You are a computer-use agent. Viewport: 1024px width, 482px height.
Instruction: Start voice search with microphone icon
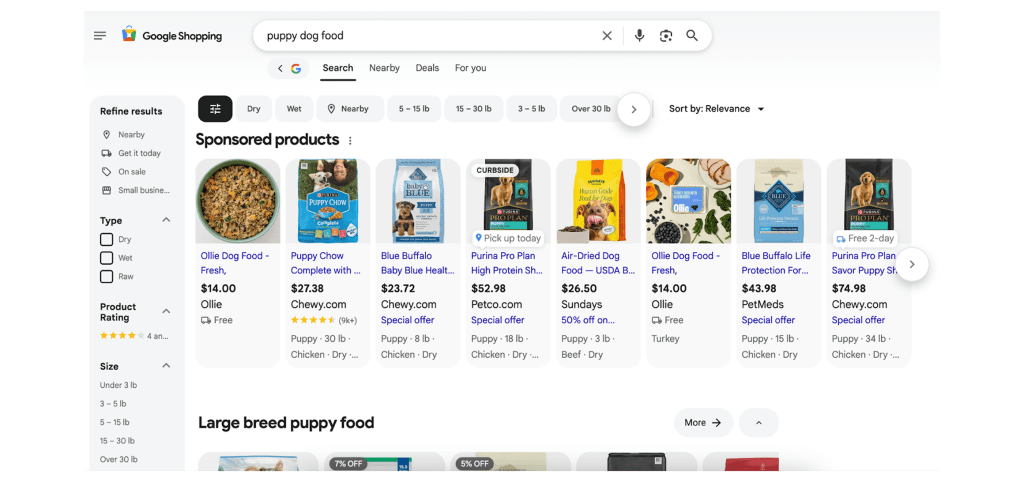639,36
